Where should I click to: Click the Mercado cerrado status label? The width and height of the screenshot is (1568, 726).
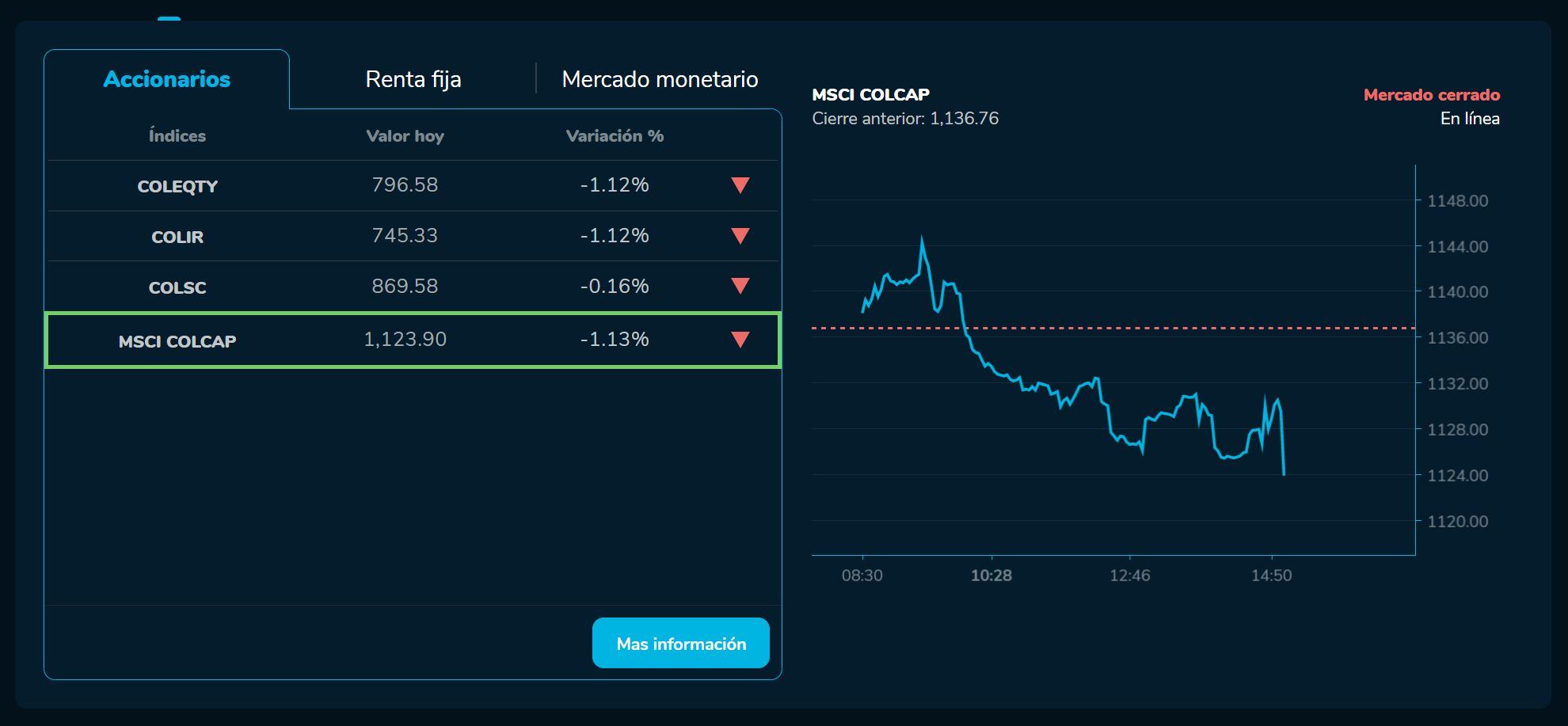coord(1431,95)
